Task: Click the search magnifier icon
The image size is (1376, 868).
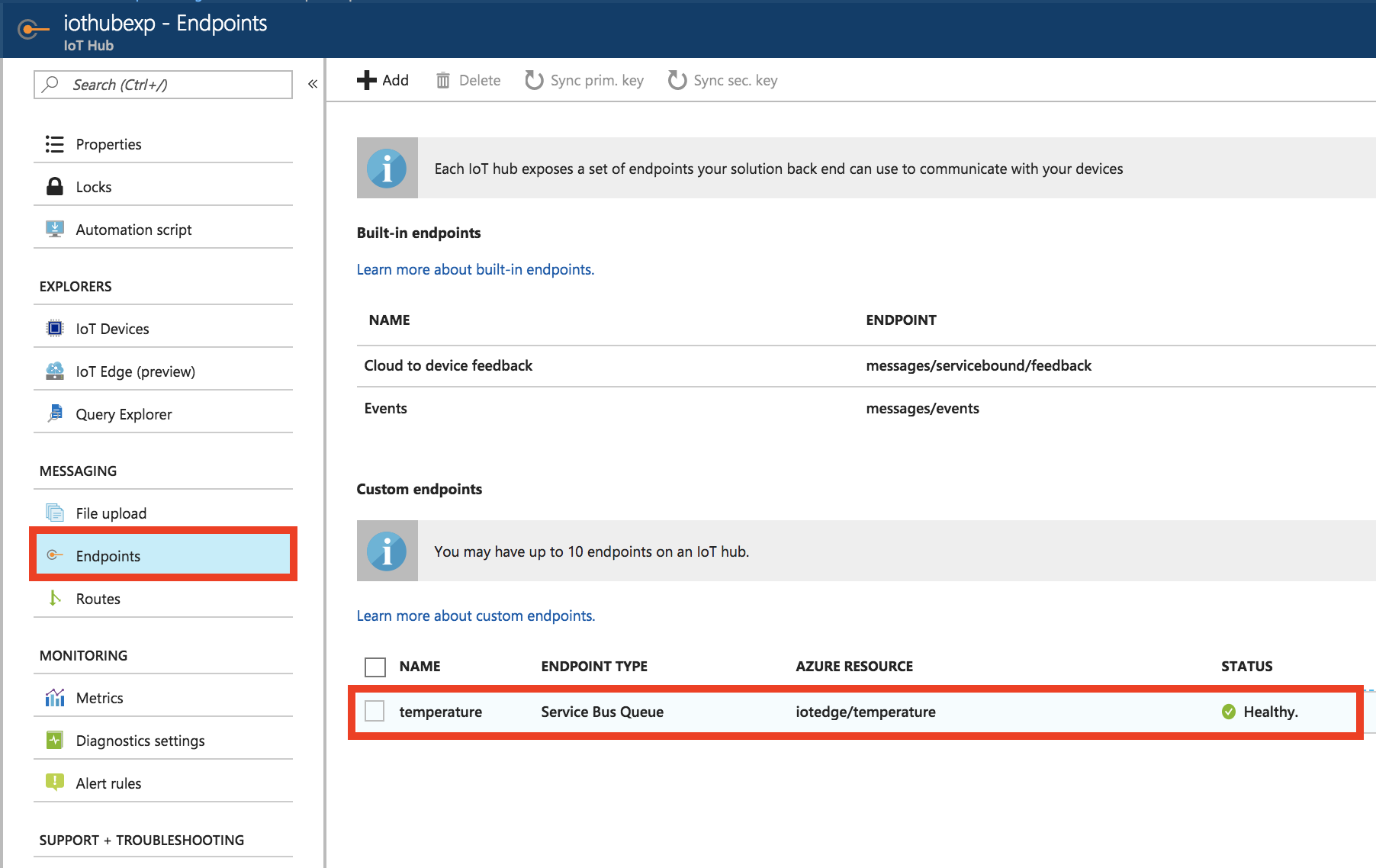Action: 50,84
